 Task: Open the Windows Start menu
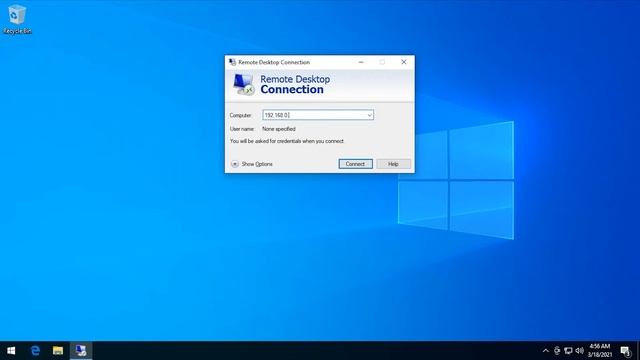click(11, 351)
